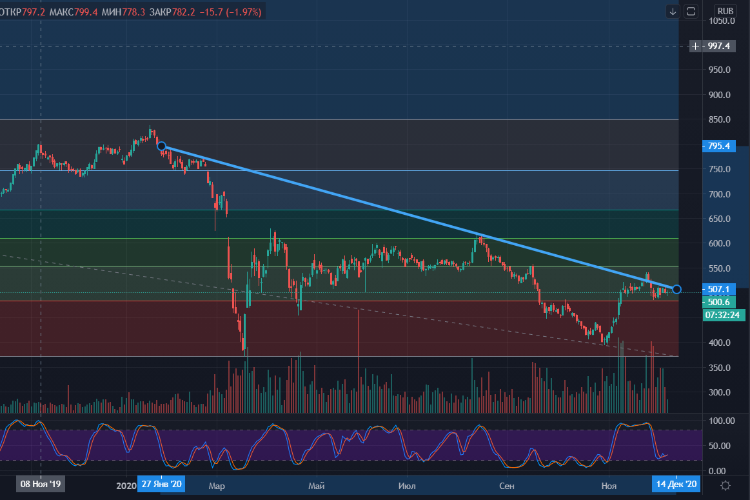Click the 50.00 oscillator scale label
This screenshot has height=500, width=750.
pyautogui.click(x=720, y=446)
